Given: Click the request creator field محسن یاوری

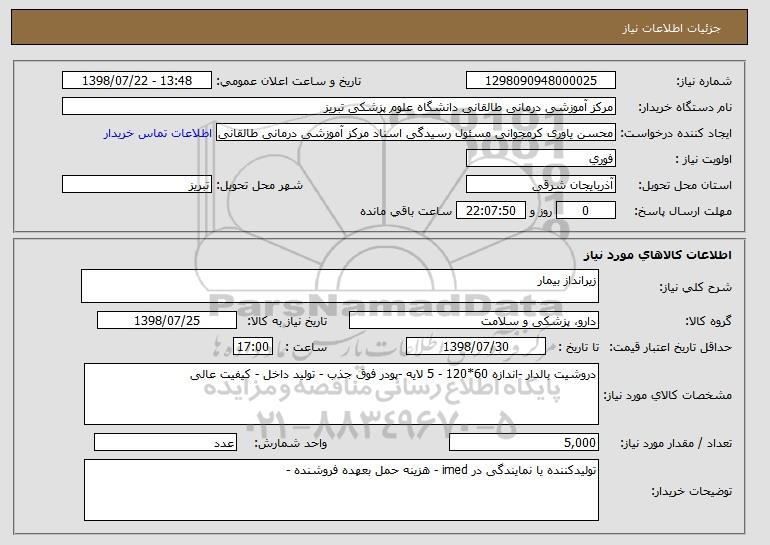Looking at the screenshot, I should click(x=416, y=133).
